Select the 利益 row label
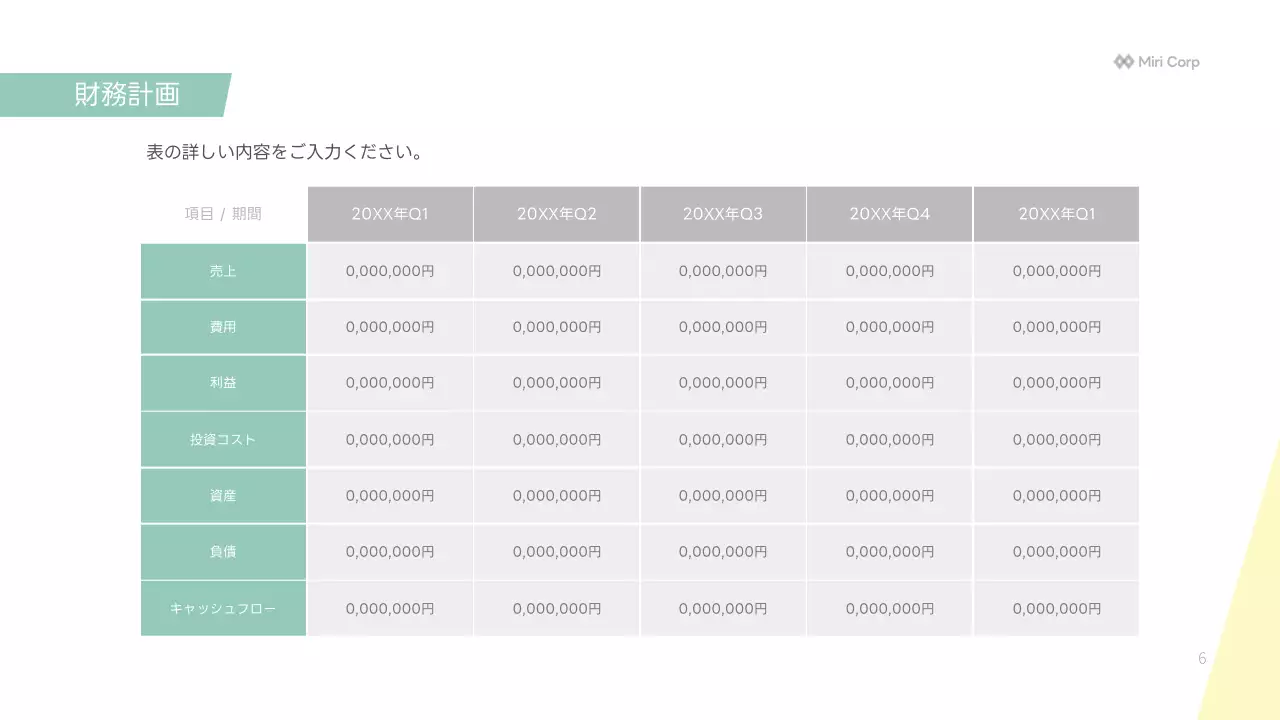Image resolution: width=1280 pixels, height=720 pixels. click(223, 383)
